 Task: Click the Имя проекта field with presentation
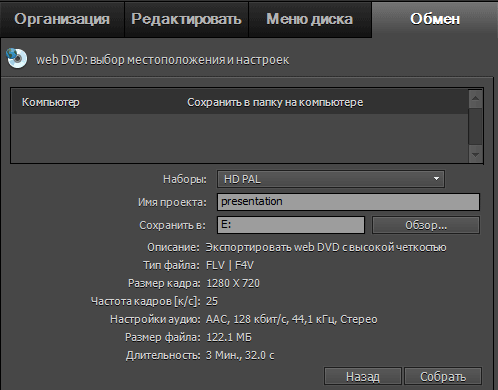pyautogui.click(x=348, y=202)
